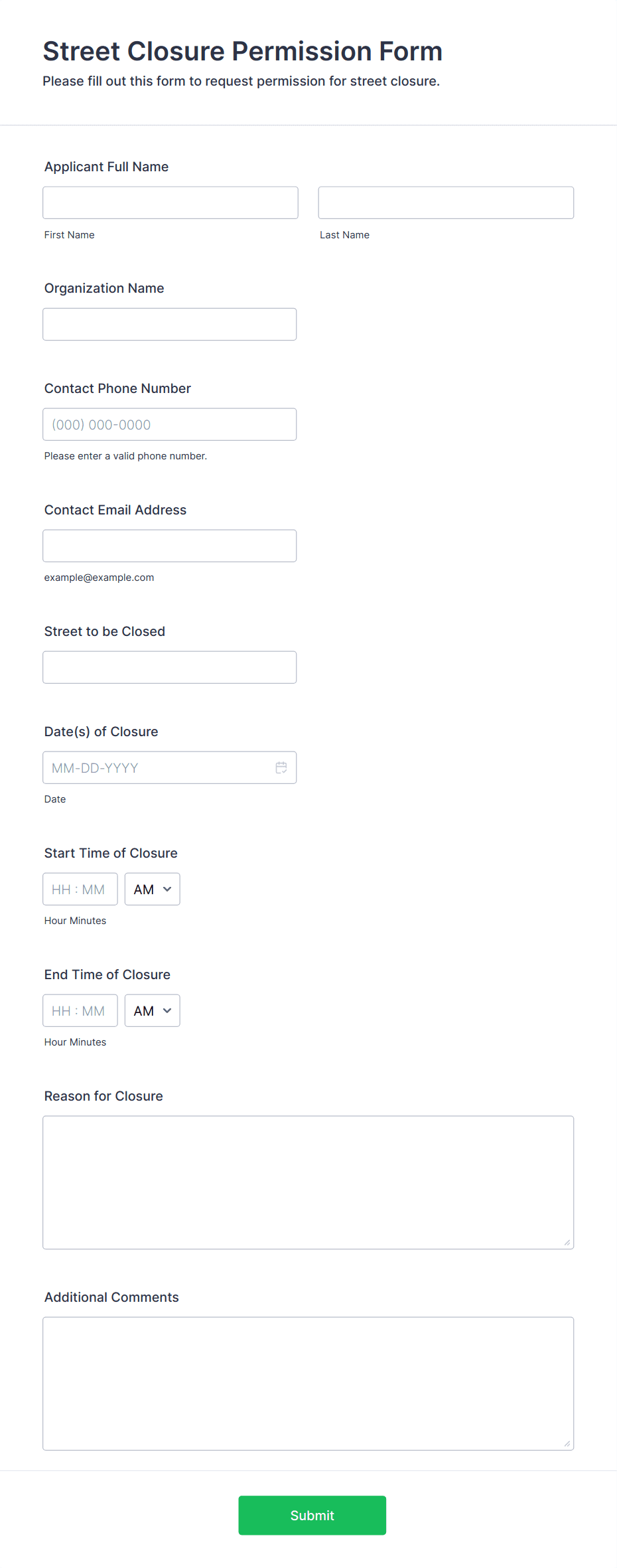Grab the Reason for Closure resize handle
Image resolution: width=617 pixels, height=1568 pixels.
[x=567, y=1242]
